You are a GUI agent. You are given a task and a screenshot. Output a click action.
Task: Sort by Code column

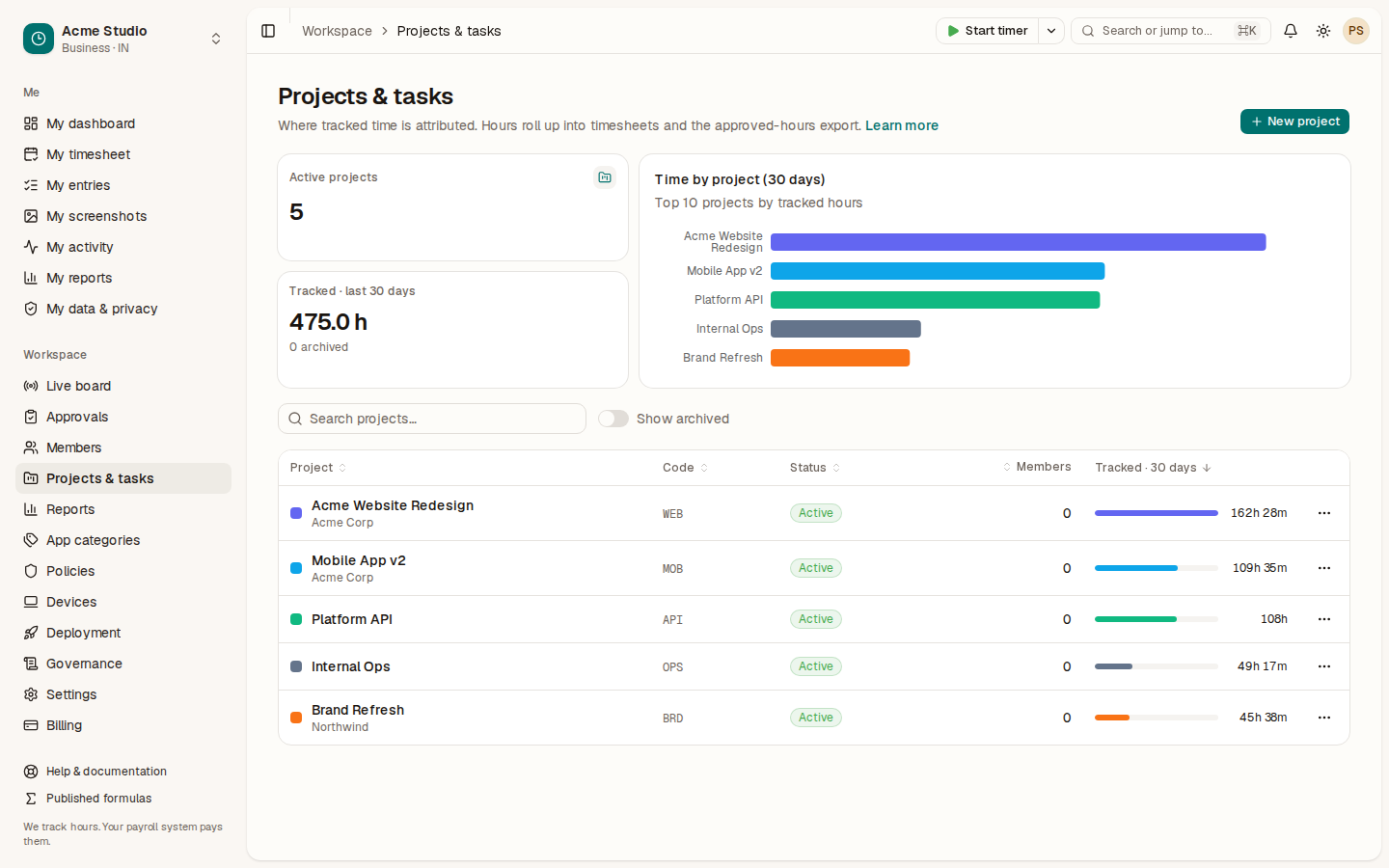[x=685, y=468]
